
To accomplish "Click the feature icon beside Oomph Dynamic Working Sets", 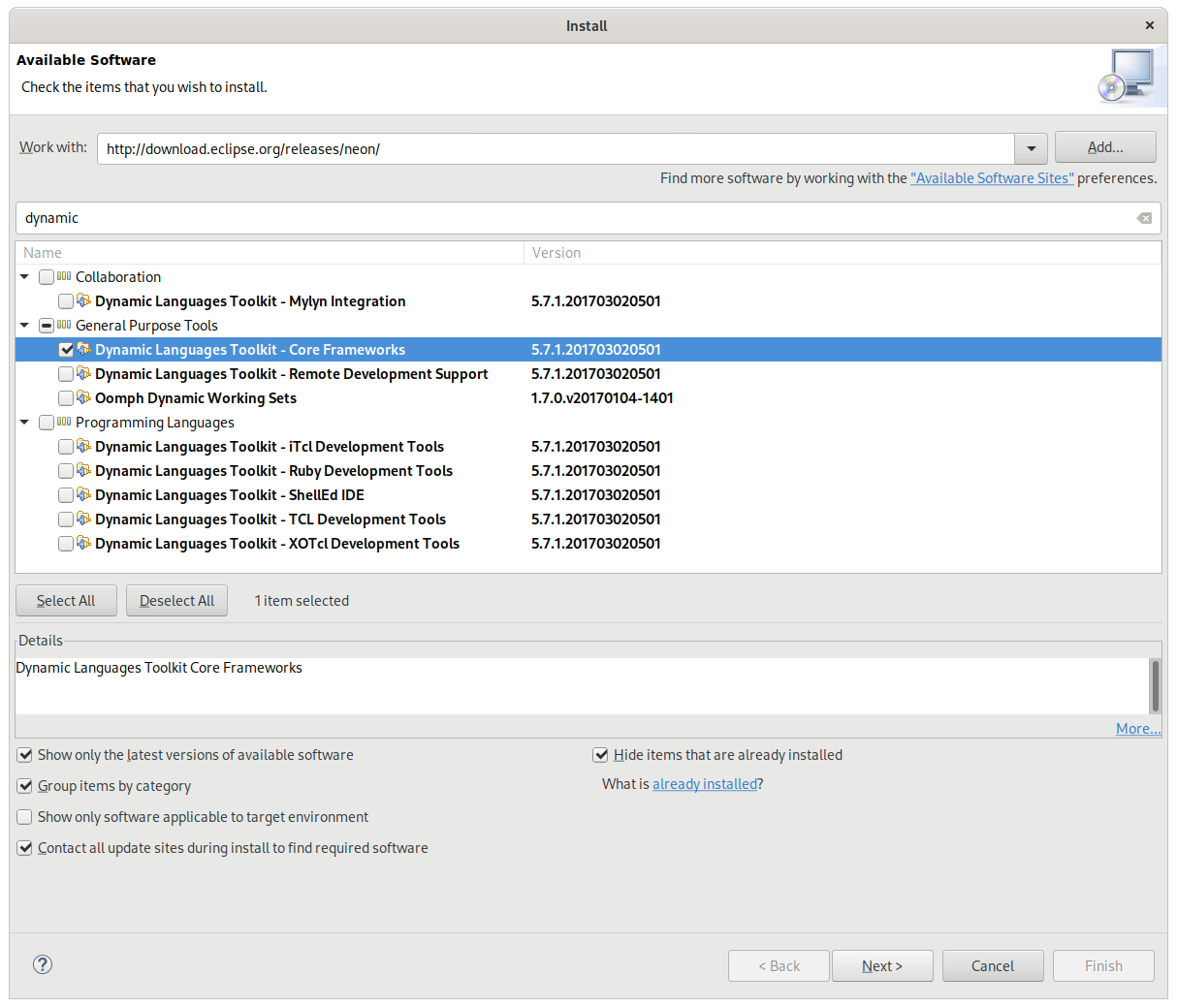I will click(83, 397).
